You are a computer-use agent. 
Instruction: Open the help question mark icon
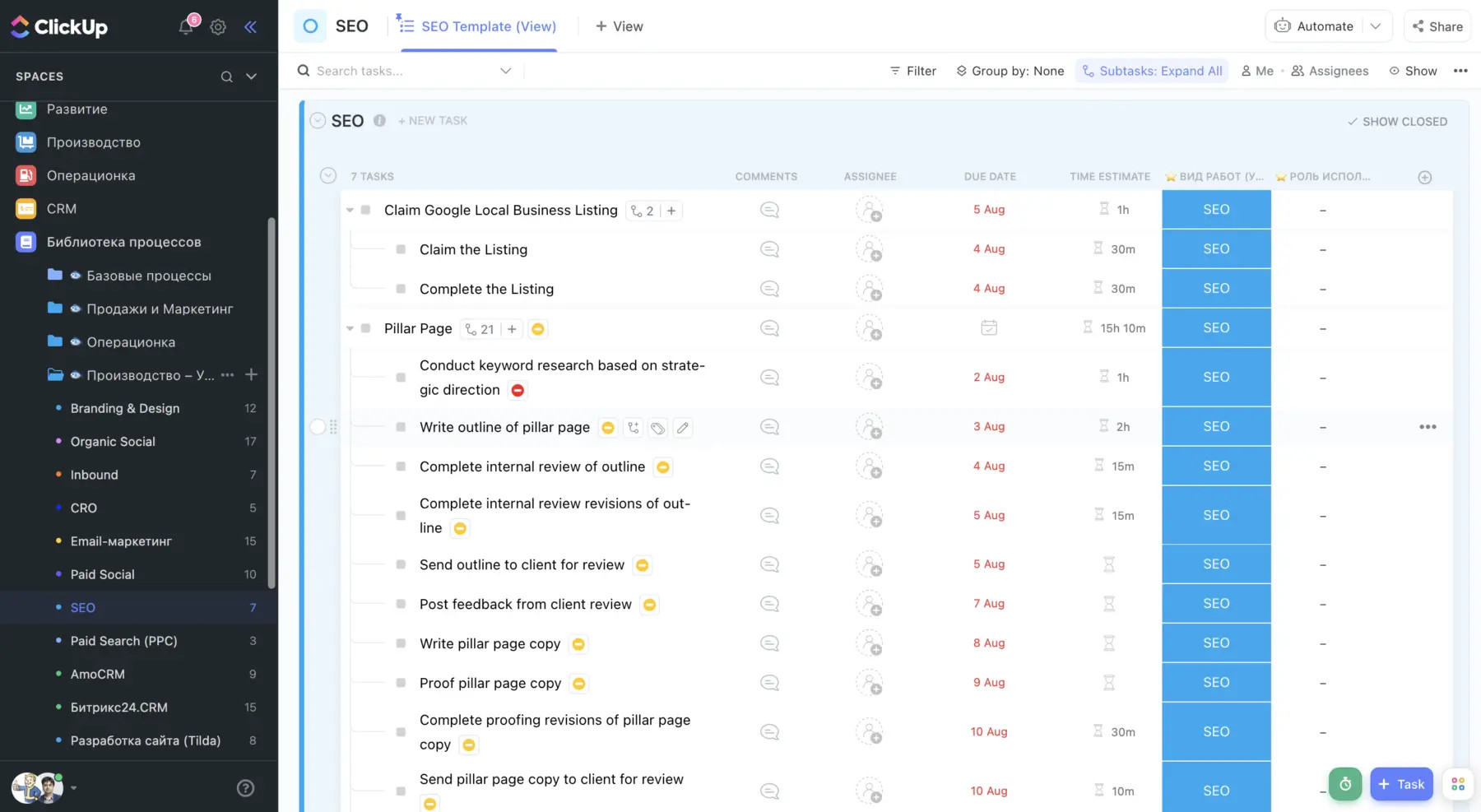245,788
